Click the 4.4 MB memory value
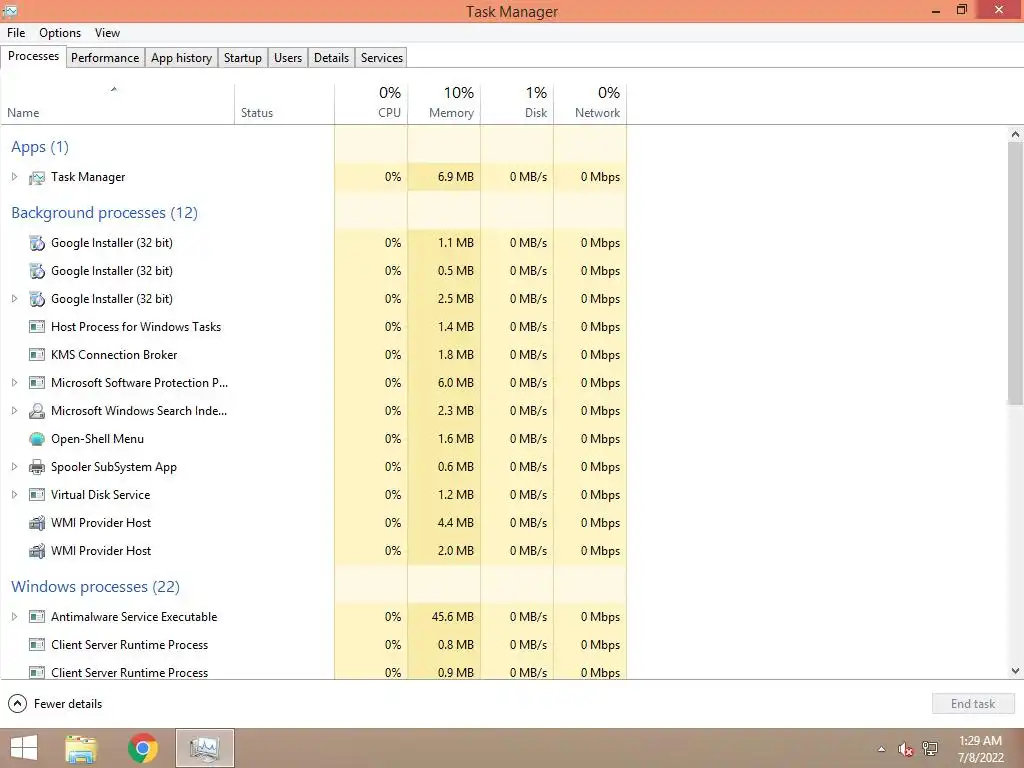This screenshot has height=768, width=1024. point(456,523)
